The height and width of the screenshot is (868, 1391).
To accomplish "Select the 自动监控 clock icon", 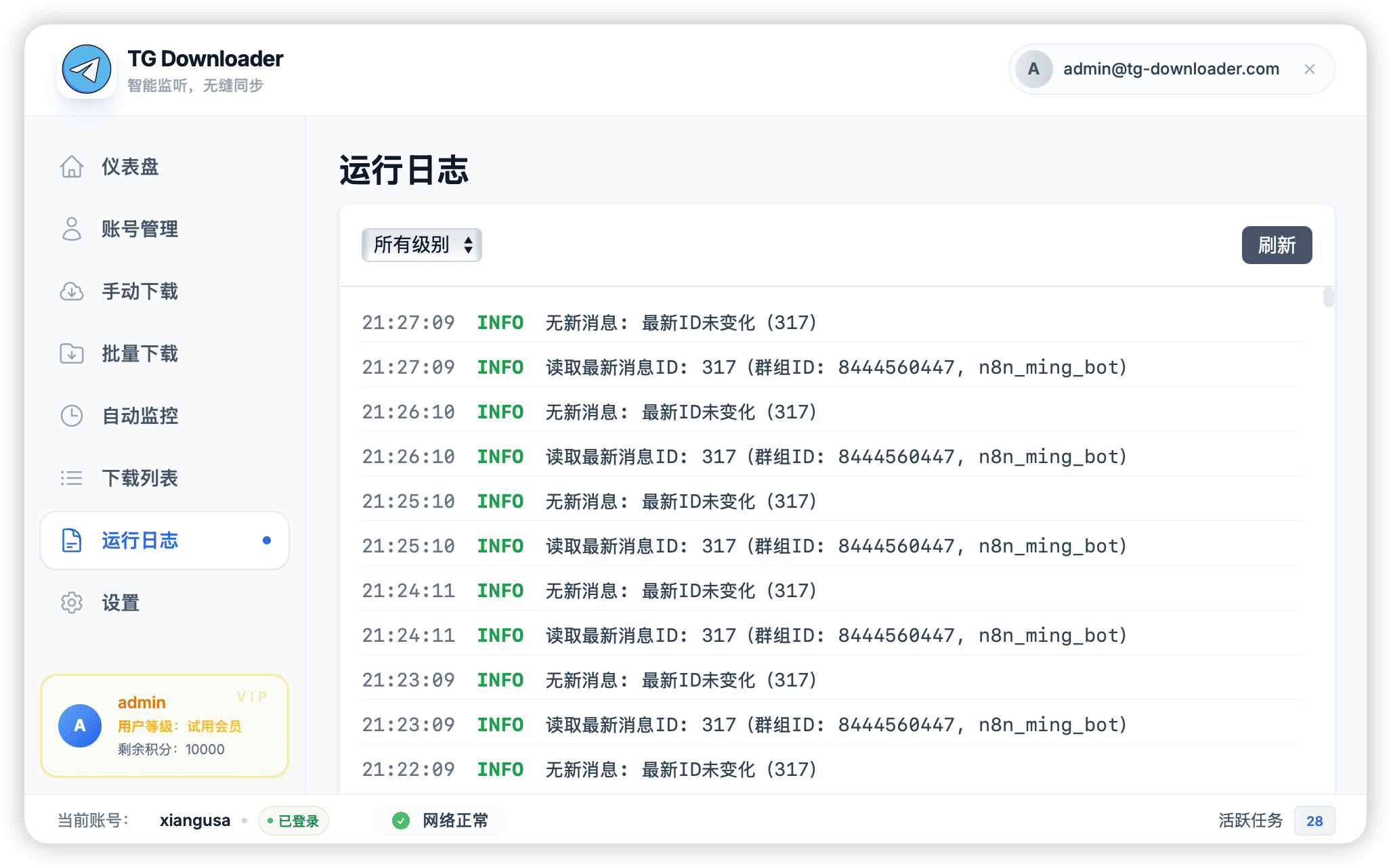I will click(72, 416).
